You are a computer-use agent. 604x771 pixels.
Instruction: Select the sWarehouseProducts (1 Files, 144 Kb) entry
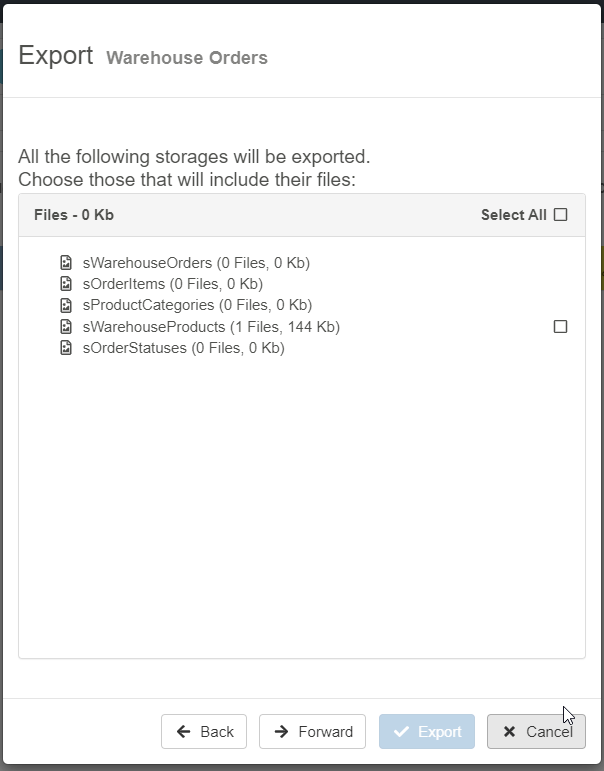click(211, 327)
